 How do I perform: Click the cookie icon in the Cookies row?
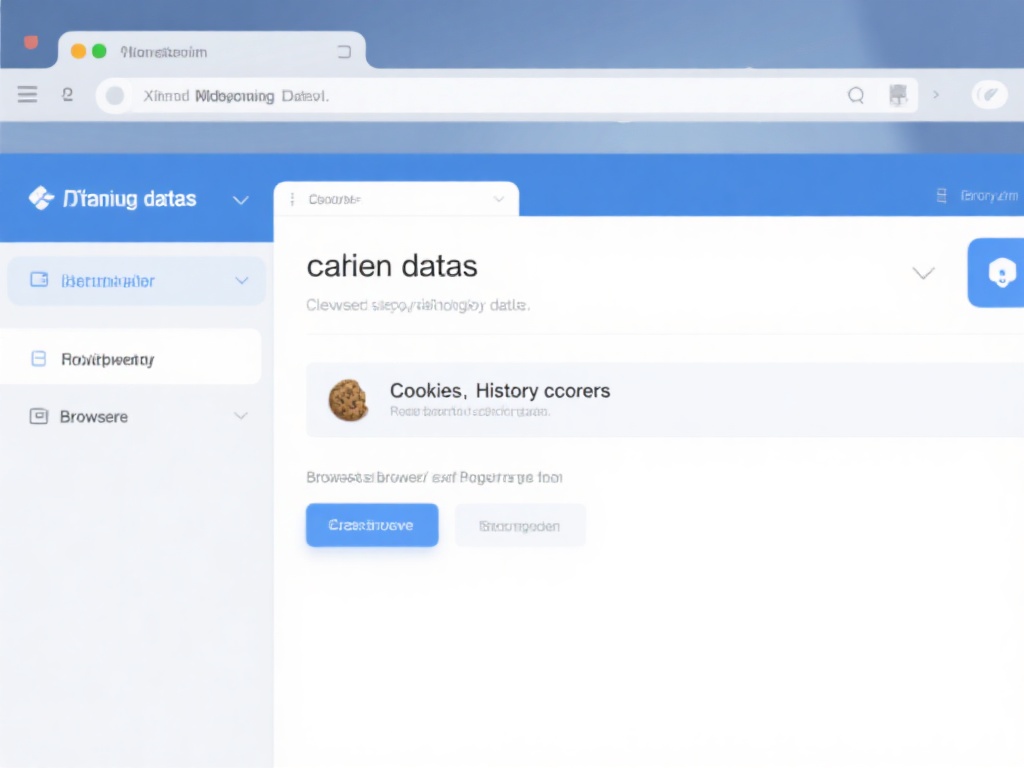(348, 400)
